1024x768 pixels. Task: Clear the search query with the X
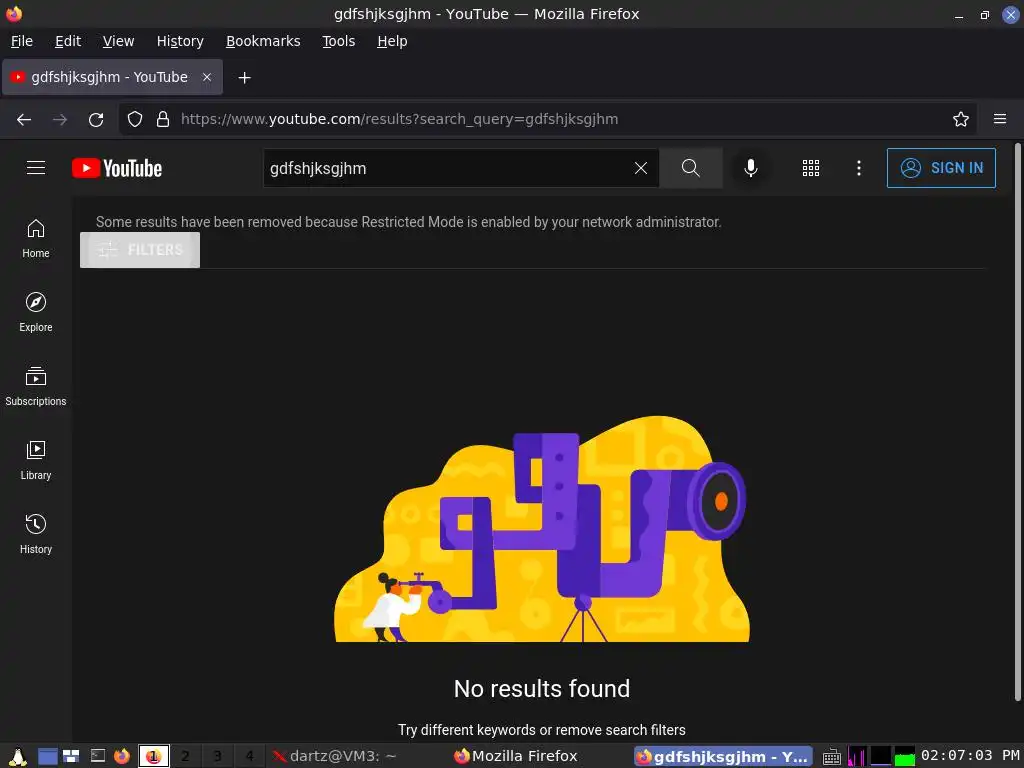point(641,168)
